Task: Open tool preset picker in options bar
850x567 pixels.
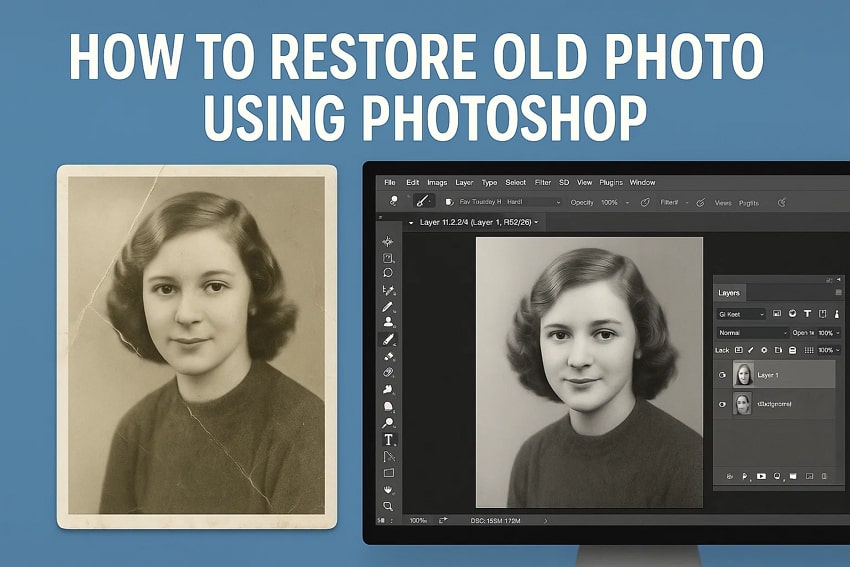Action: point(394,201)
